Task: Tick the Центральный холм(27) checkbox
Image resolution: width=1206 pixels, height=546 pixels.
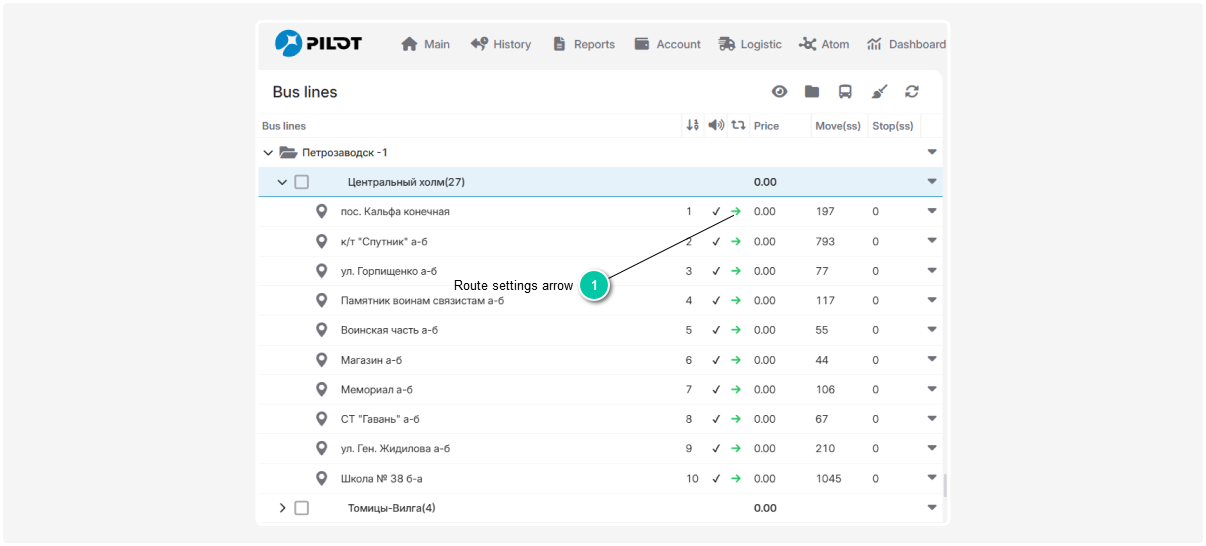Action: pyautogui.click(x=302, y=182)
